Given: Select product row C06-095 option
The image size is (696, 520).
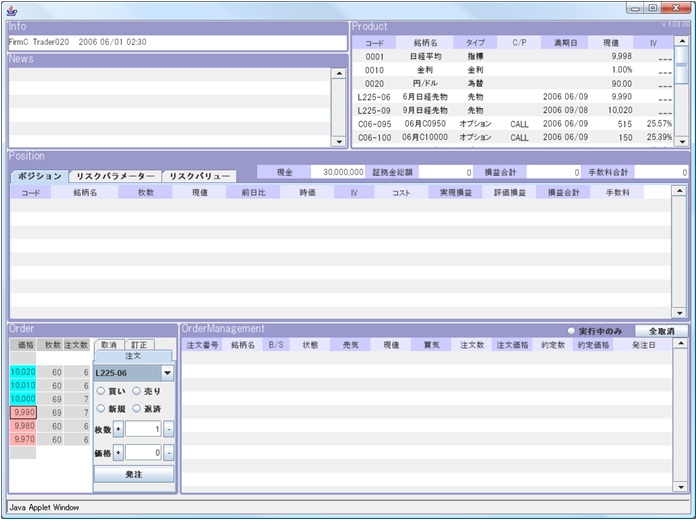Looking at the screenshot, I should tap(513, 124).
